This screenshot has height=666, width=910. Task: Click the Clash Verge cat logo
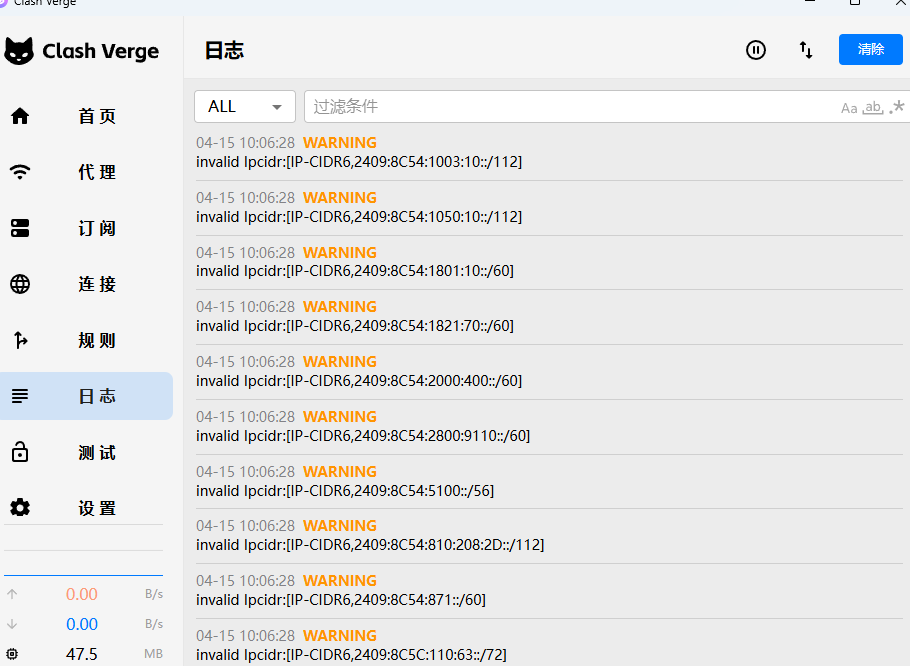(19, 51)
